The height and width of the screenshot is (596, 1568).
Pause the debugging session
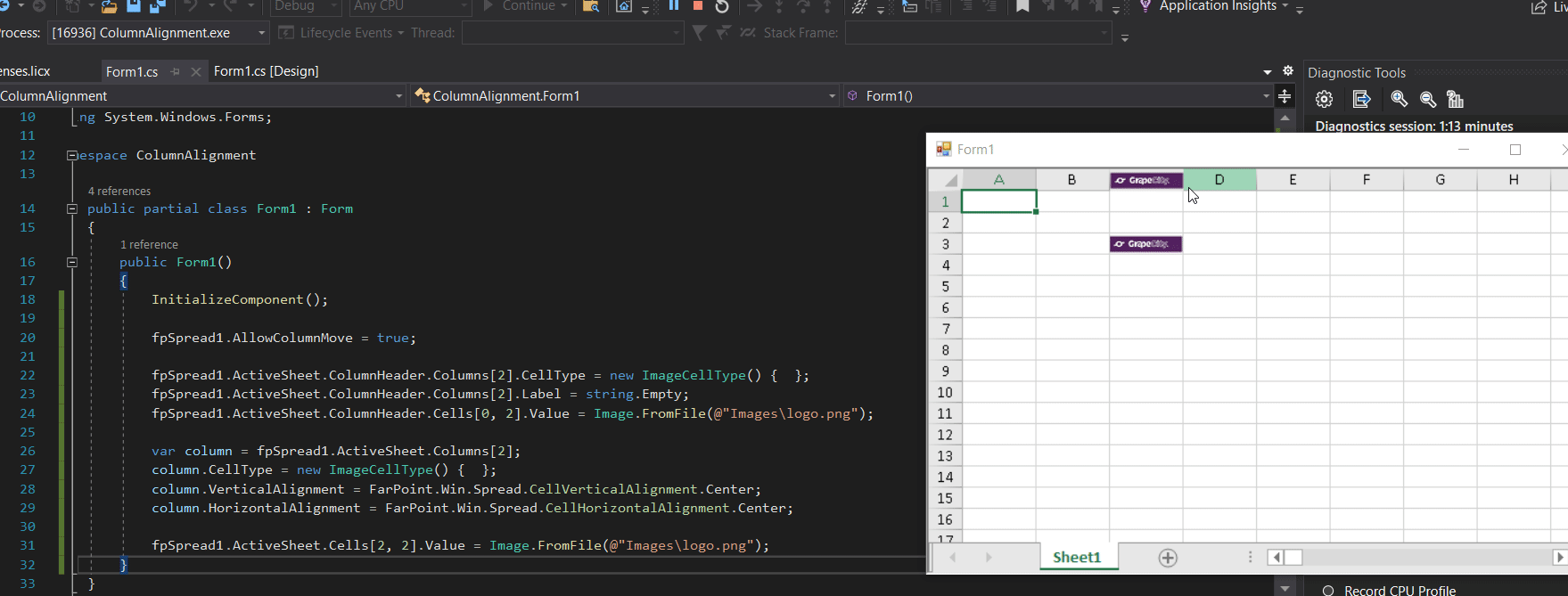pyautogui.click(x=674, y=5)
